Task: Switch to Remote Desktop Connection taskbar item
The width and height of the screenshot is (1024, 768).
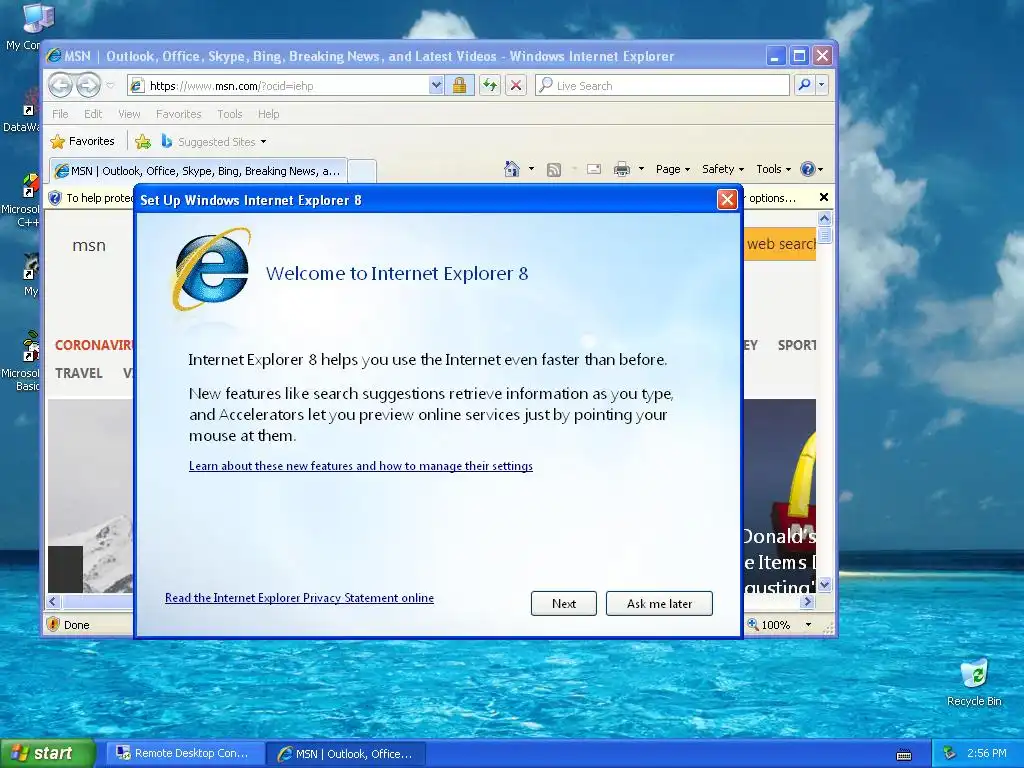Action: [185, 753]
